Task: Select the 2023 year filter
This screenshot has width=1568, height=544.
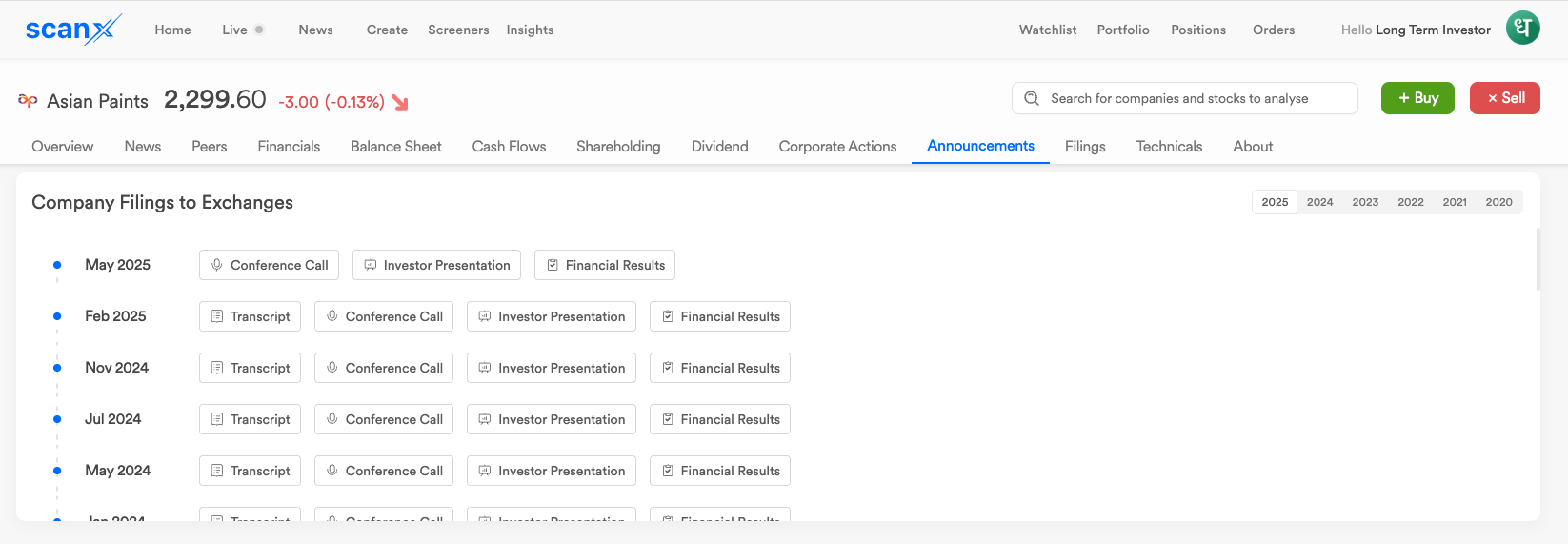Action: coord(1365,202)
